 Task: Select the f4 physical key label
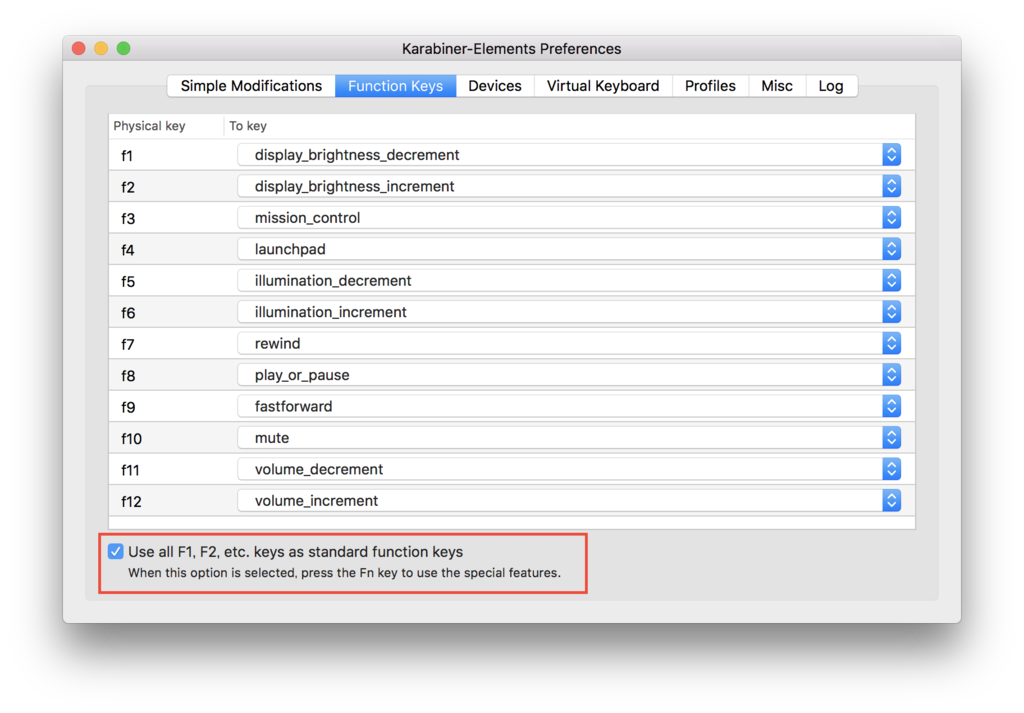(x=127, y=250)
